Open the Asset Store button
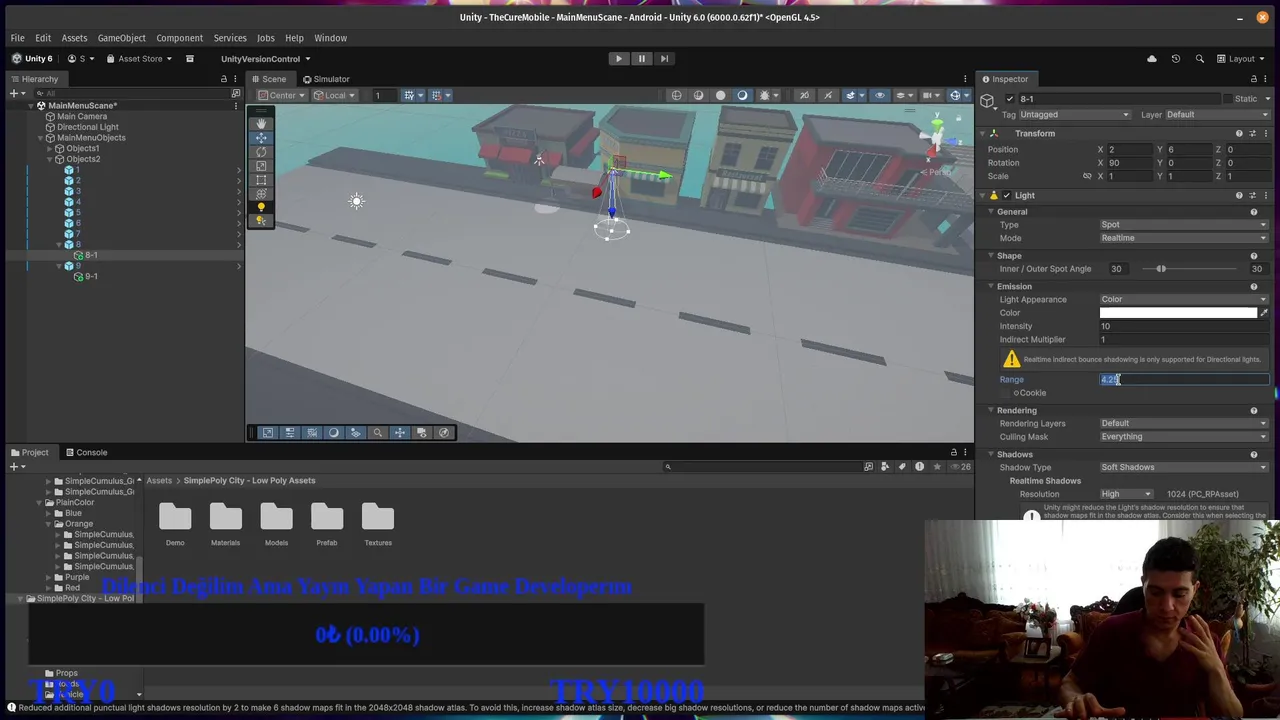Screen dimensions: 1280x720 coord(139,58)
